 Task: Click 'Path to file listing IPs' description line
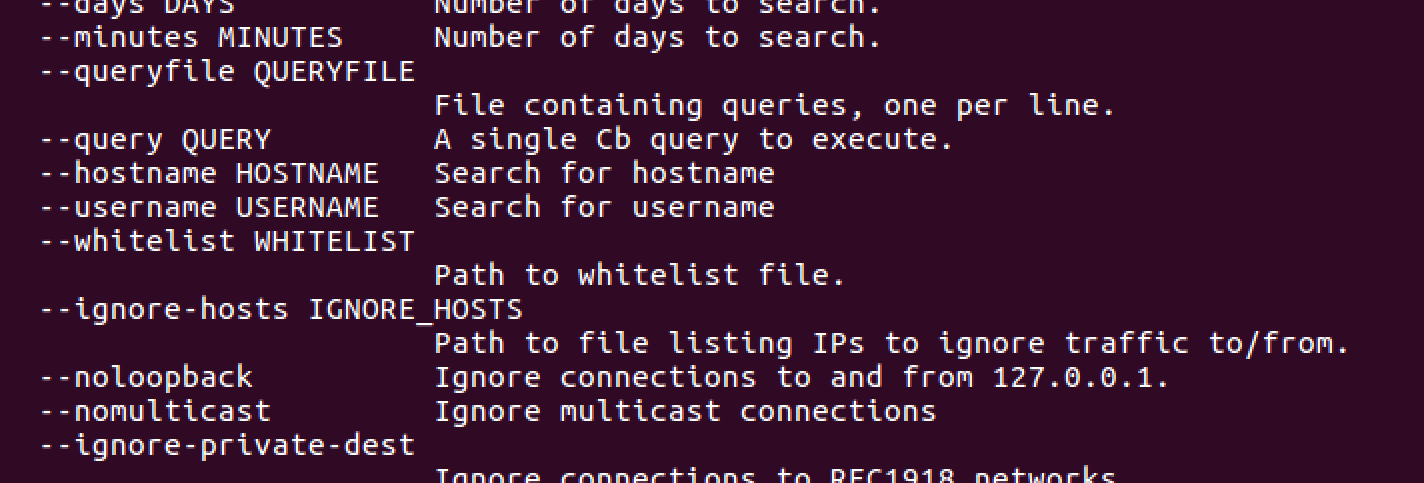click(x=891, y=344)
